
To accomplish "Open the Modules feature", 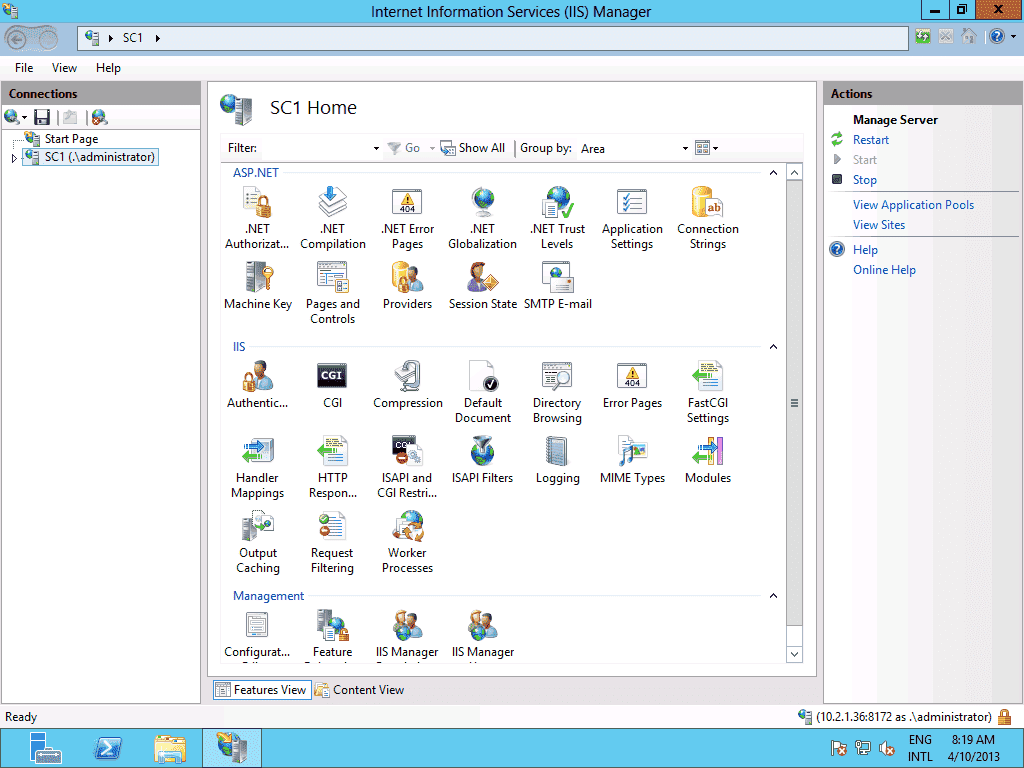I will [x=708, y=460].
